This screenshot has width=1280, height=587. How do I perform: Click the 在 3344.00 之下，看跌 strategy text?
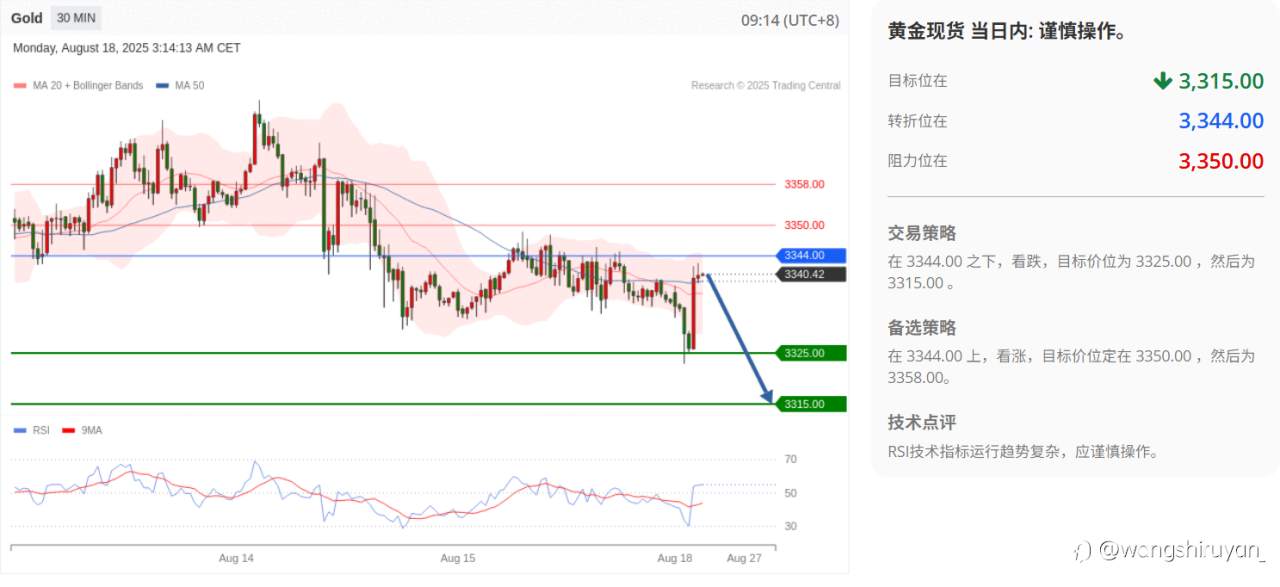click(x=1071, y=272)
